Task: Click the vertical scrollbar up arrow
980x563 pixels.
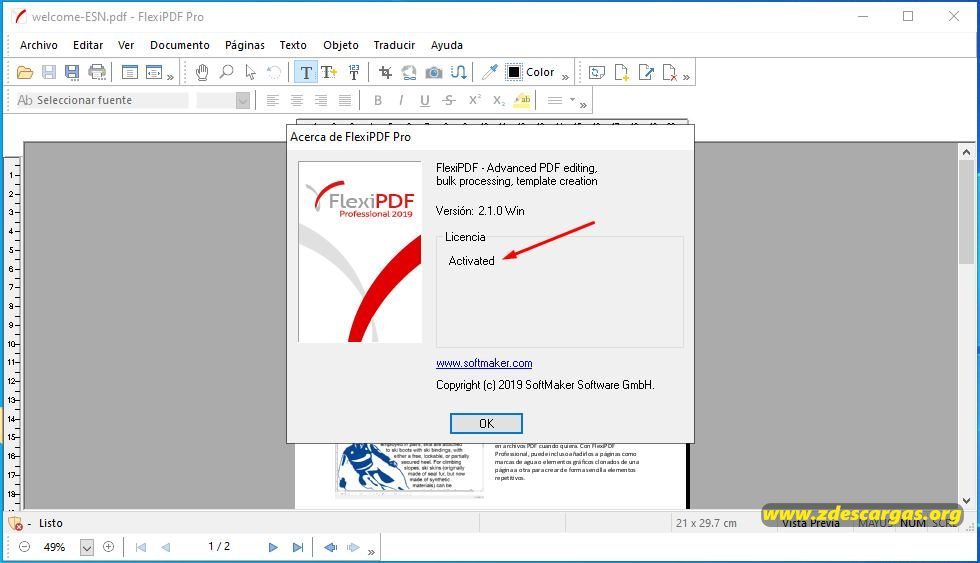Action: tap(966, 152)
